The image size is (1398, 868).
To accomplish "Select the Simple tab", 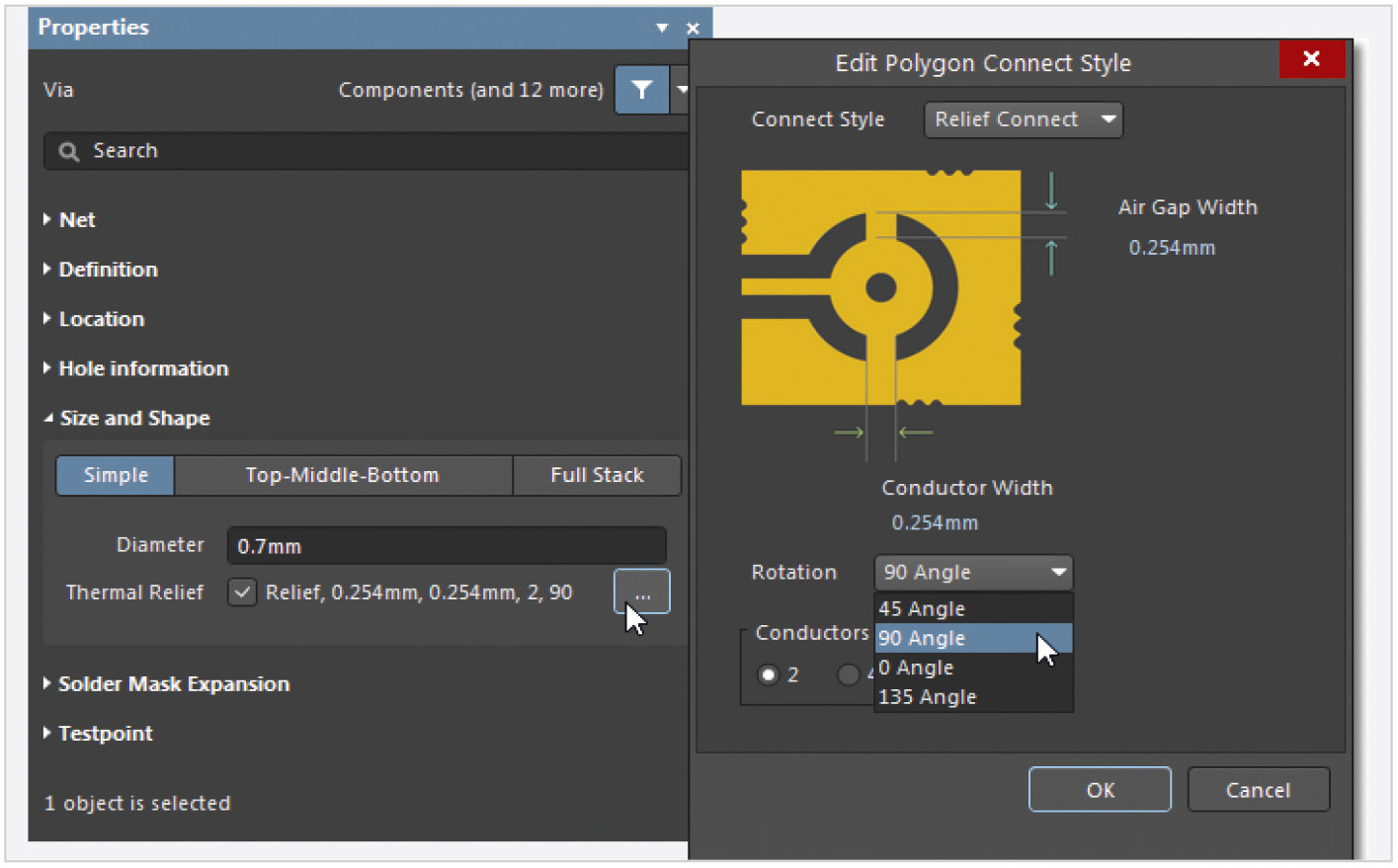I will (x=116, y=475).
